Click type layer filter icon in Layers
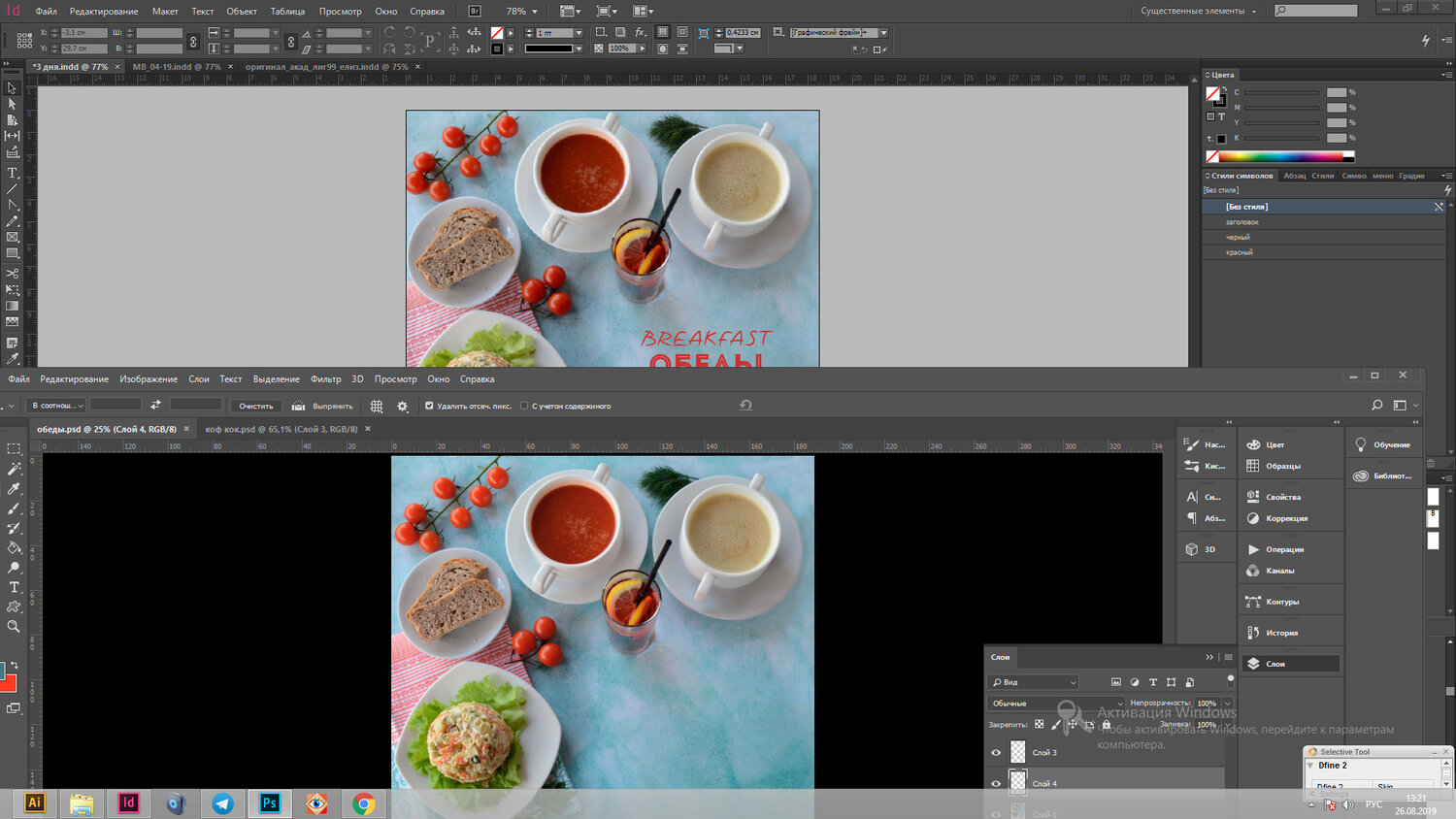 tap(1153, 682)
